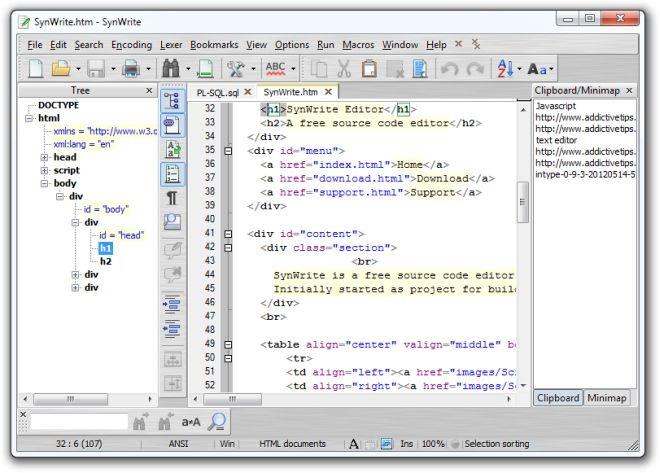Collapse fold marker at line 35

[x=228, y=151]
